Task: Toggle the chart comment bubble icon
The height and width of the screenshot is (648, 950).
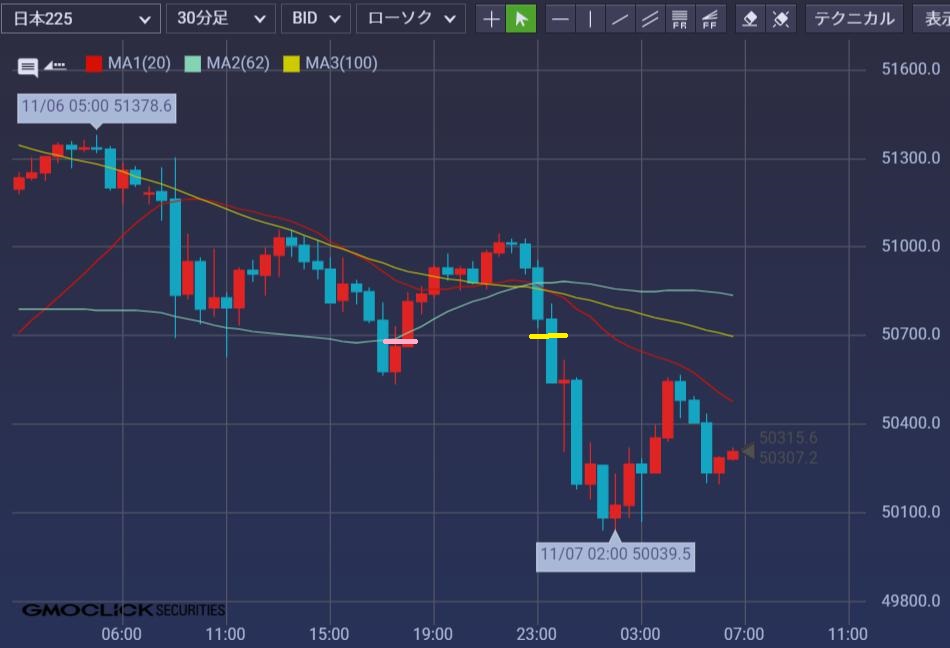Action: pos(28,67)
